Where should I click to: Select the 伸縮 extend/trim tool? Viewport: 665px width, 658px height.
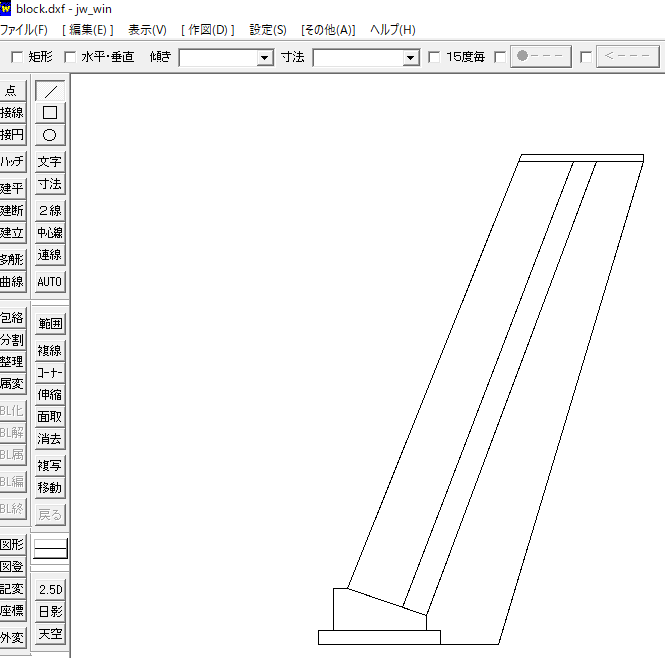pos(49,395)
